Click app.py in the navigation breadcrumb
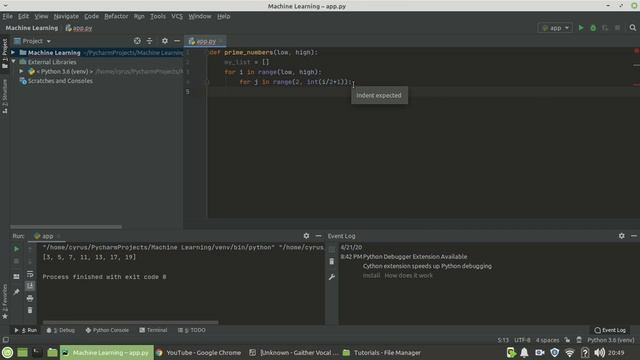This screenshot has width=640, height=360. pos(79,28)
